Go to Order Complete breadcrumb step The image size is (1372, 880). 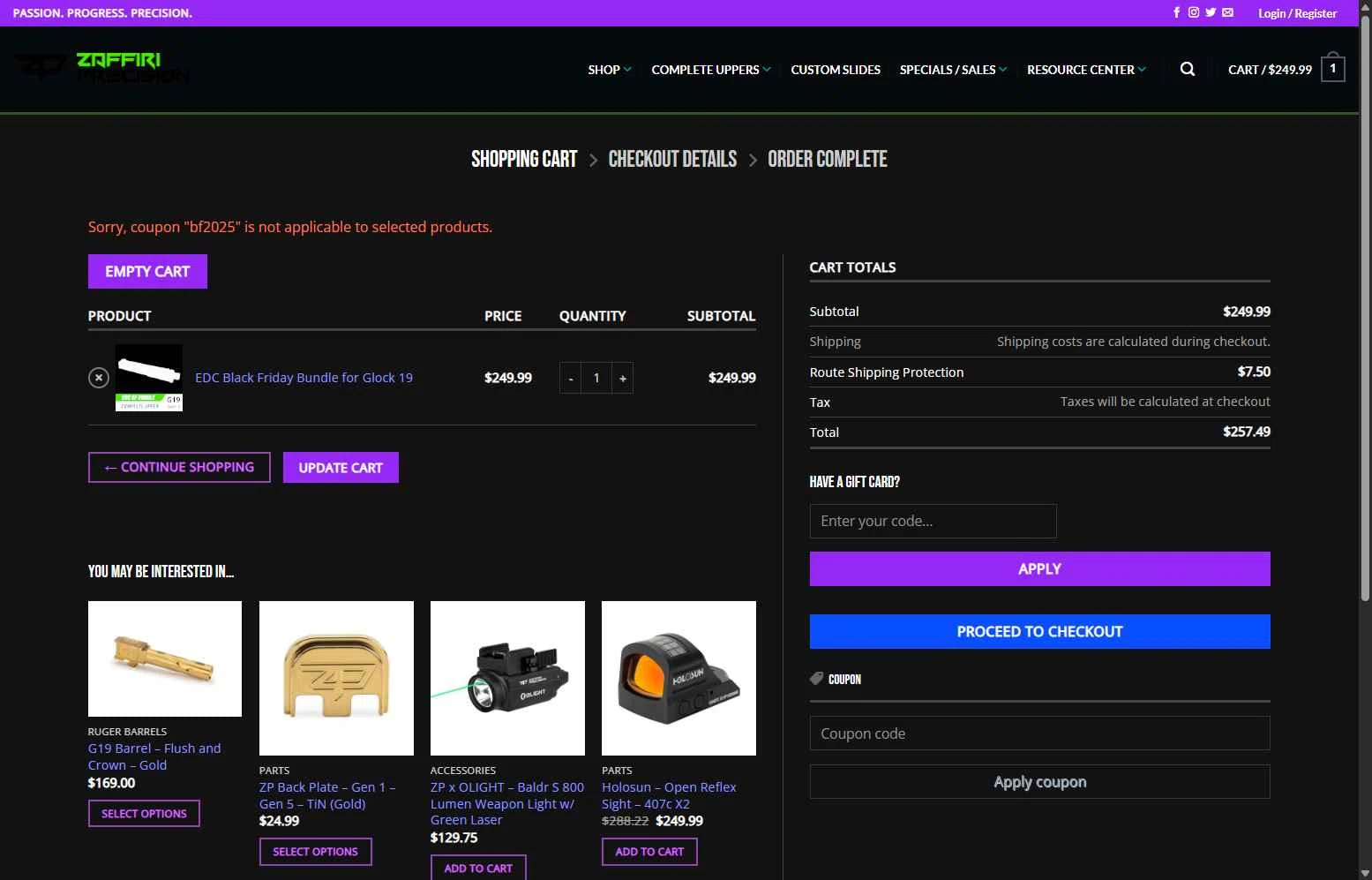(x=828, y=159)
